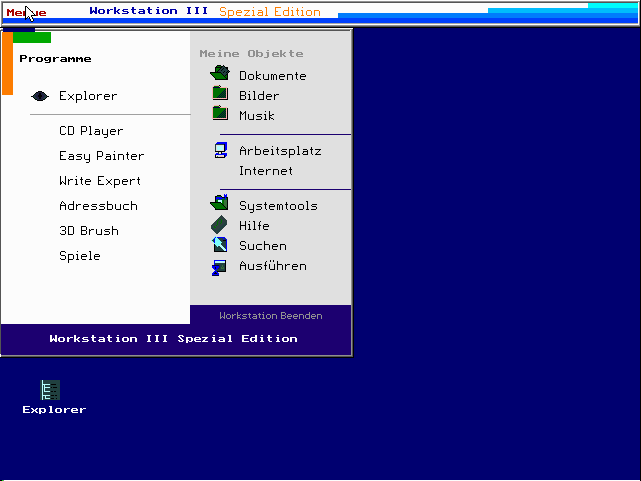Screen dimensions: 641x481
Task: Launch 3D Brush program
Action: click(89, 231)
